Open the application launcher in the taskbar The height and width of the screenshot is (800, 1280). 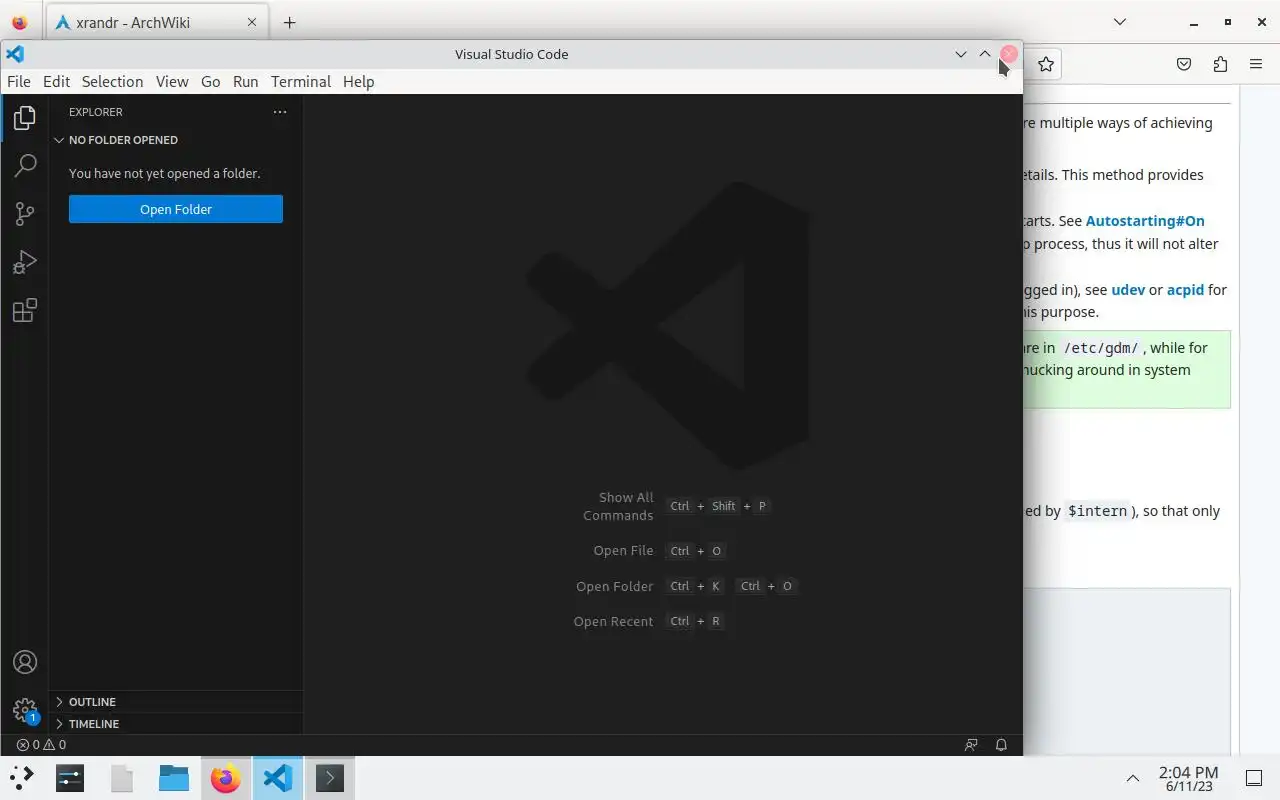[21, 777]
